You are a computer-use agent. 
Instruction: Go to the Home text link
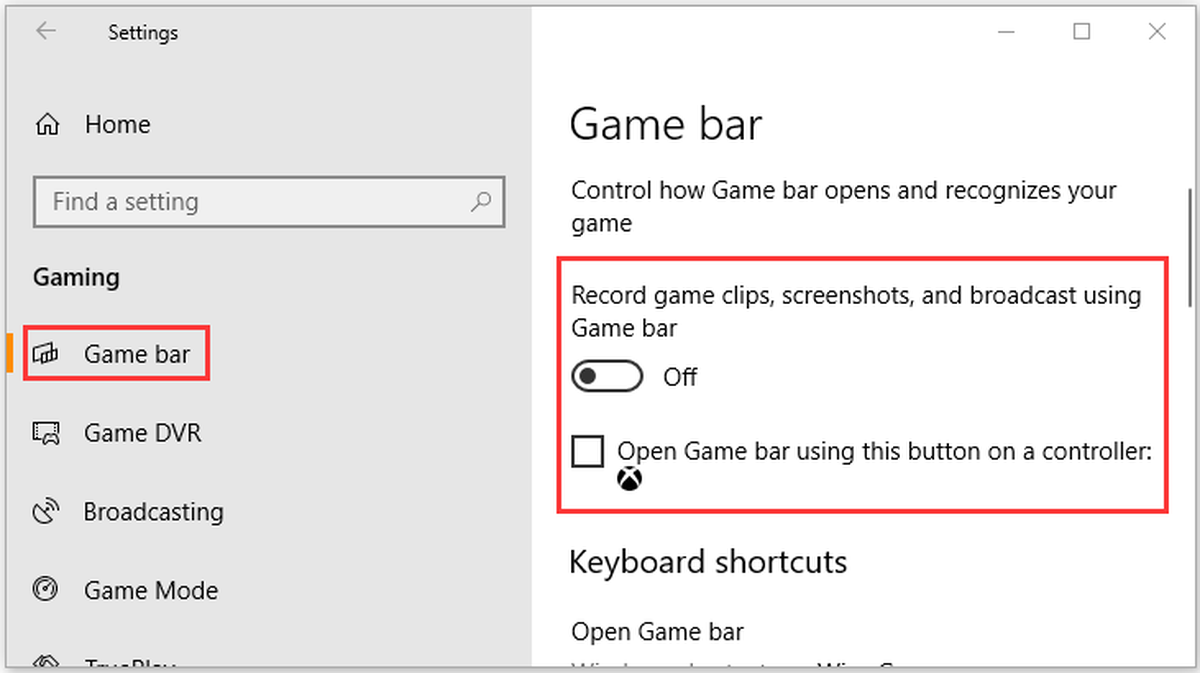(118, 125)
